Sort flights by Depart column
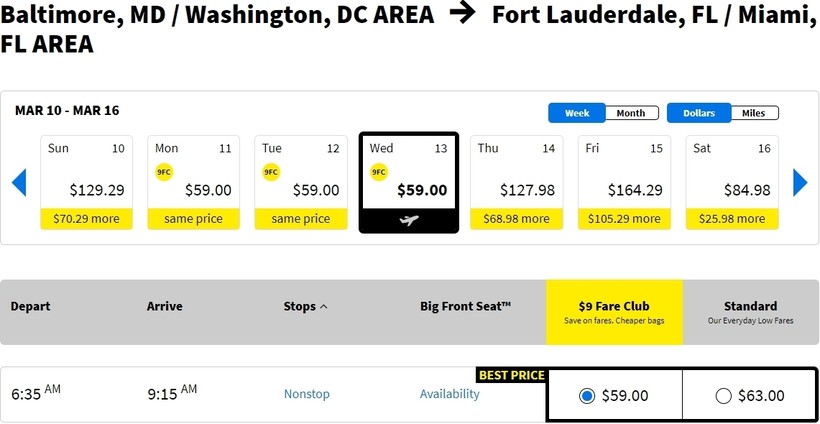820x424 pixels. click(30, 306)
